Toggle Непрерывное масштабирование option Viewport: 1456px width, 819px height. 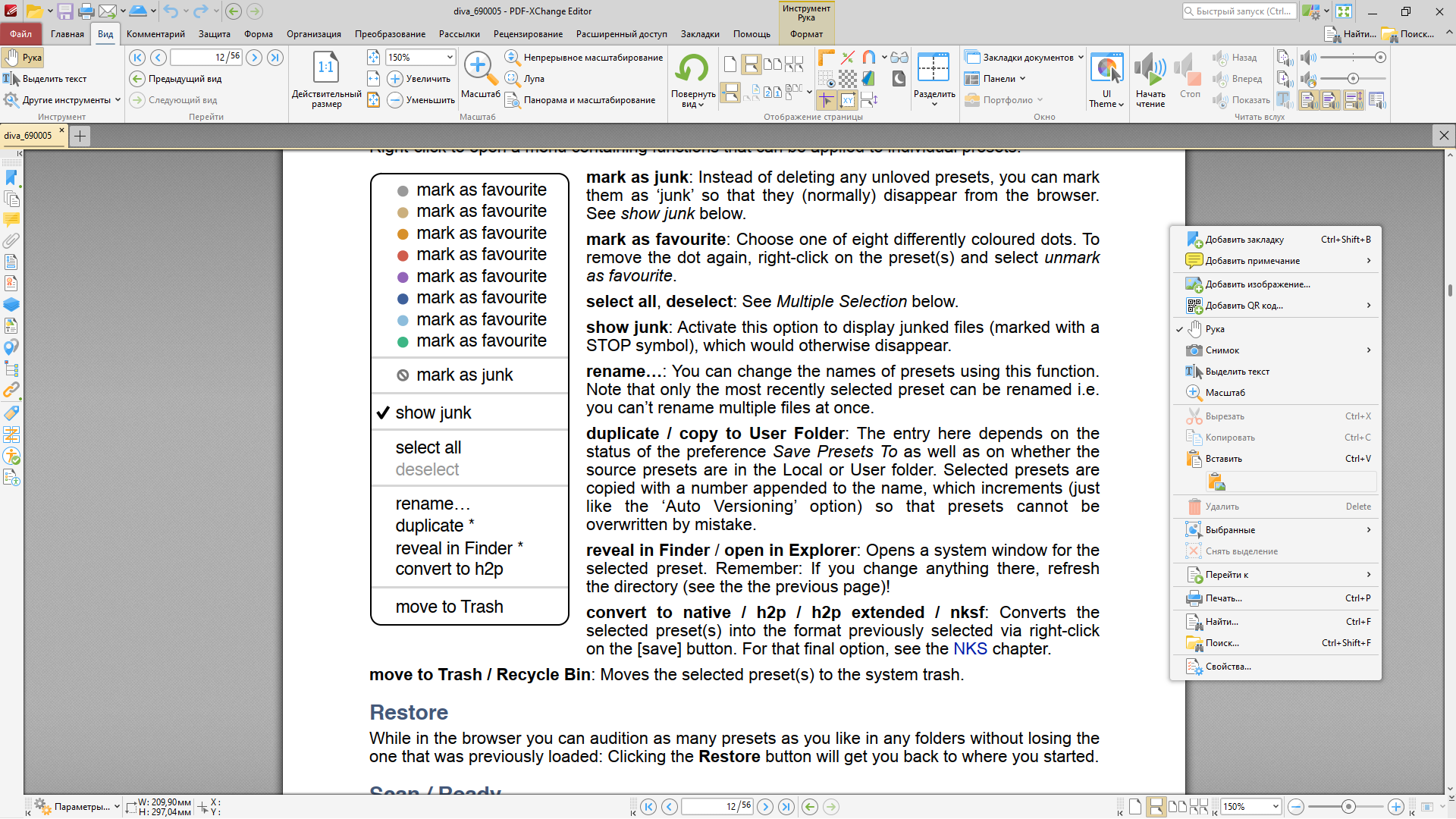(583, 58)
